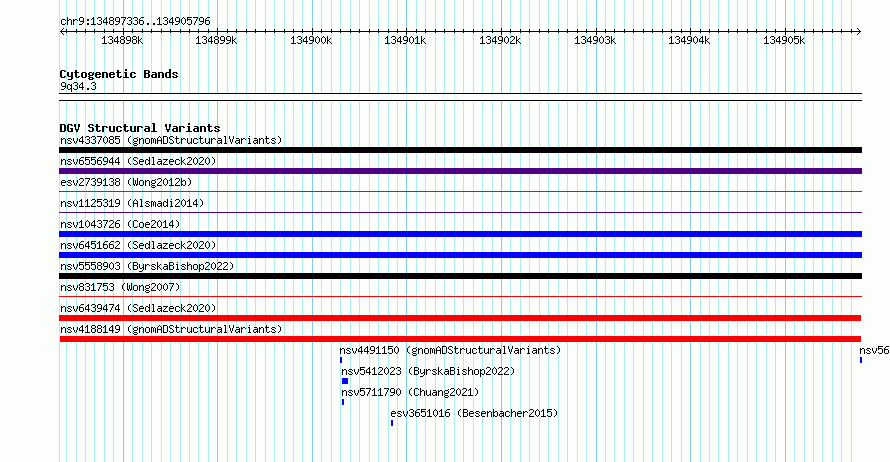The image size is (890, 462).
Task: Click the Cytogenetic Bands track title
Action: click(119, 74)
